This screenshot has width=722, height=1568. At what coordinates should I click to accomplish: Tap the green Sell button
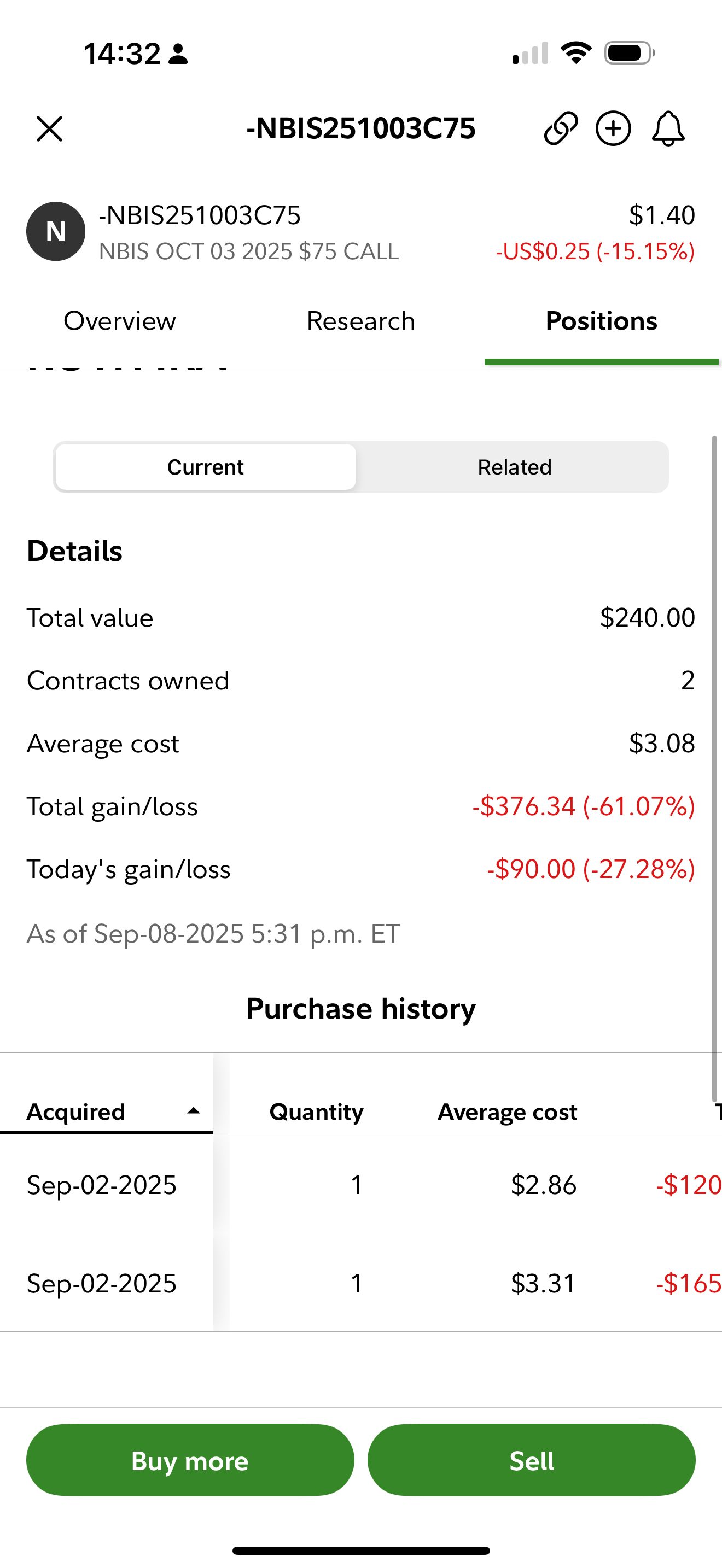pyautogui.click(x=532, y=1460)
